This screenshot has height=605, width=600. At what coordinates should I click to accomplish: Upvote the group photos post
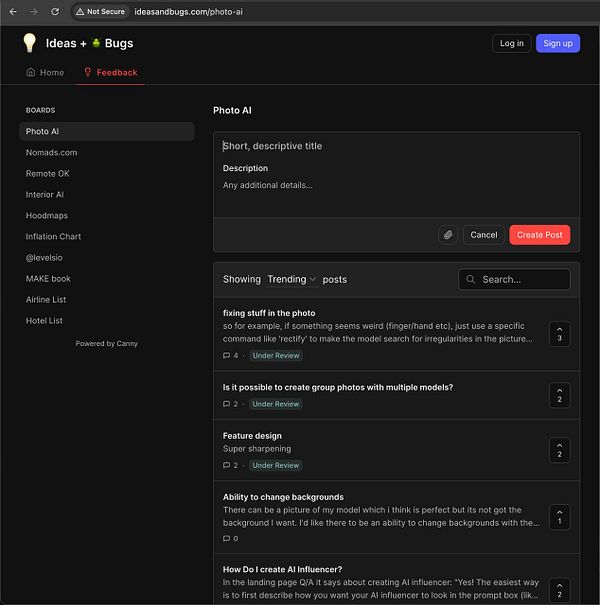(x=559, y=395)
